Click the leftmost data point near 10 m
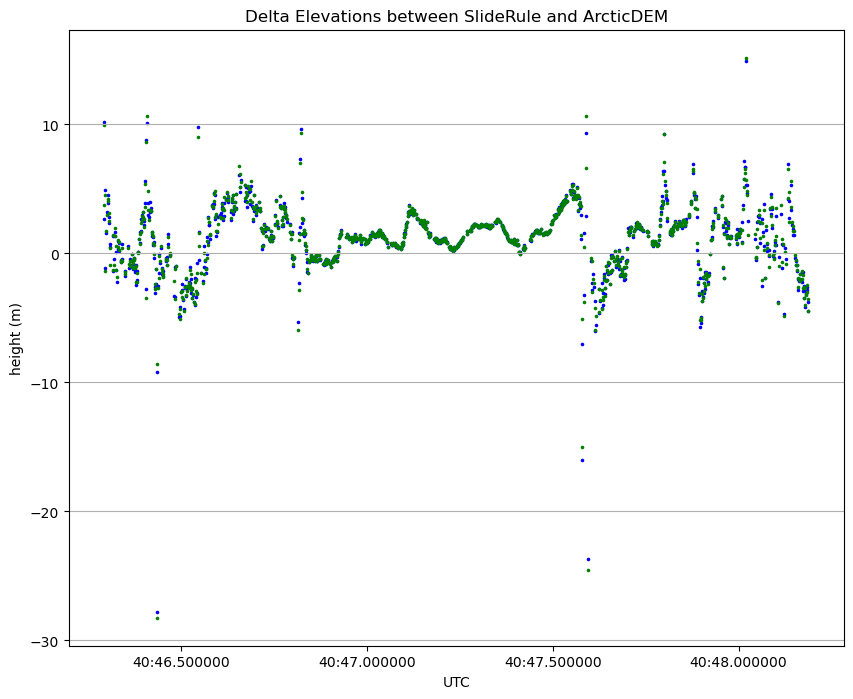Viewport: 853px width, 699px height. click(x=104, y=123)
